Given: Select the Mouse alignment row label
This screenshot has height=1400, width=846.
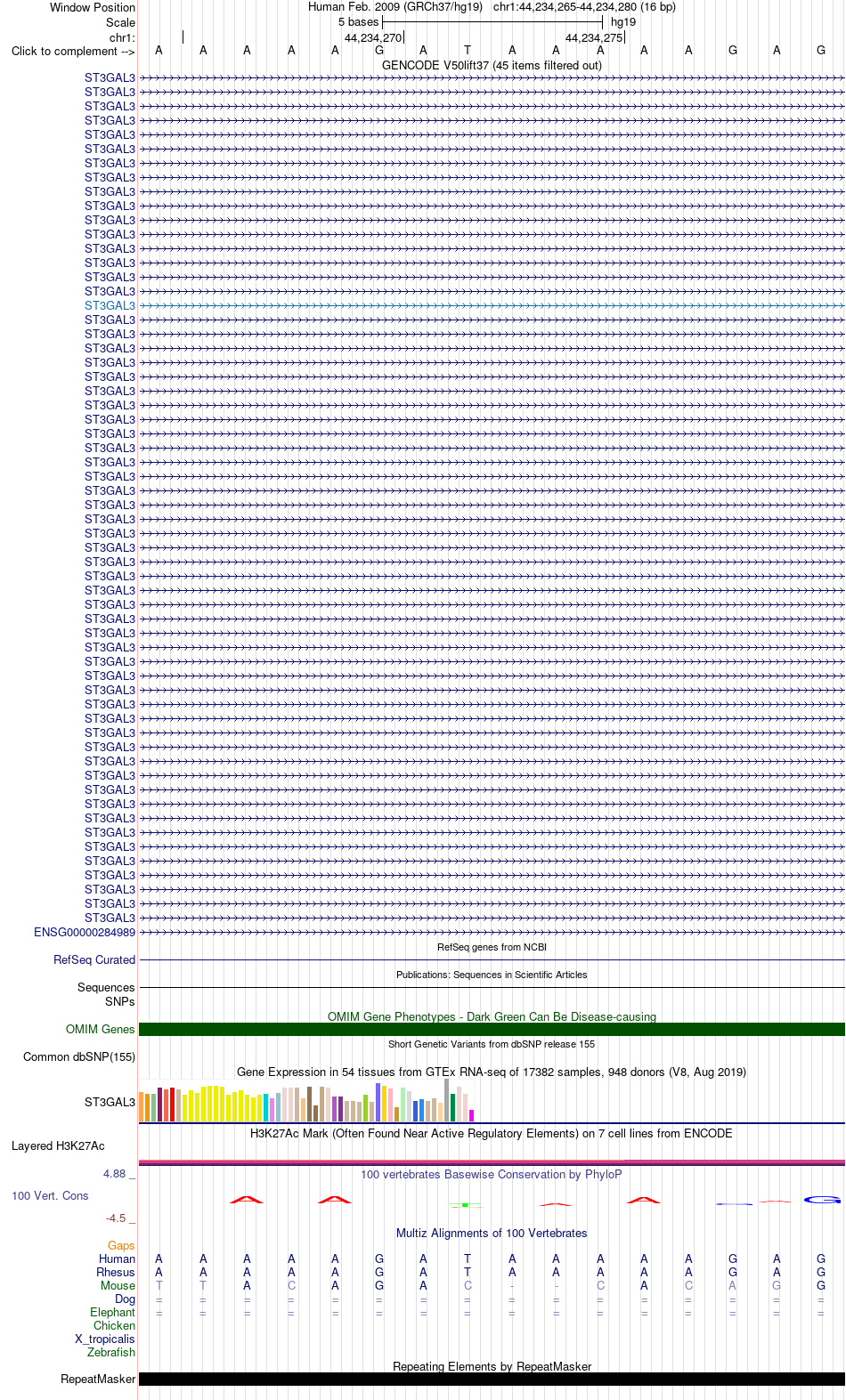Looking at the screenshot, I should click(118, 1285).
